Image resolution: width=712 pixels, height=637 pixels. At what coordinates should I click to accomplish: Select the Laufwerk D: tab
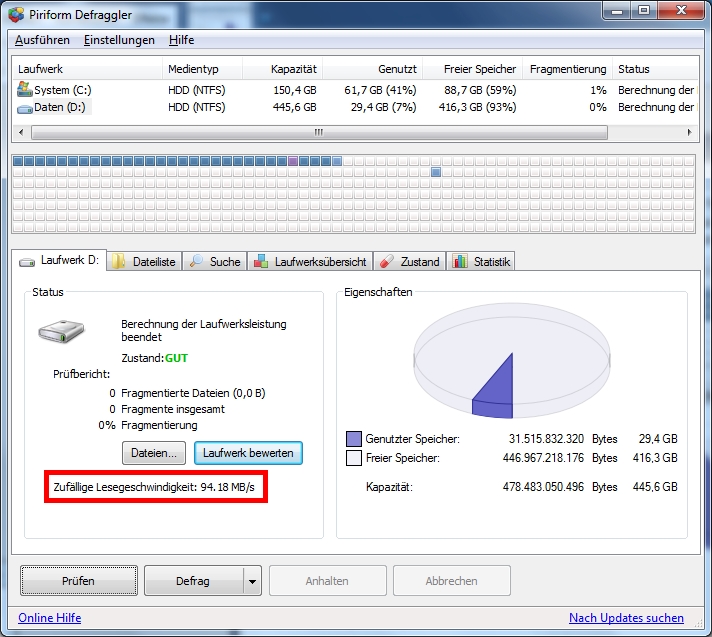59,260
